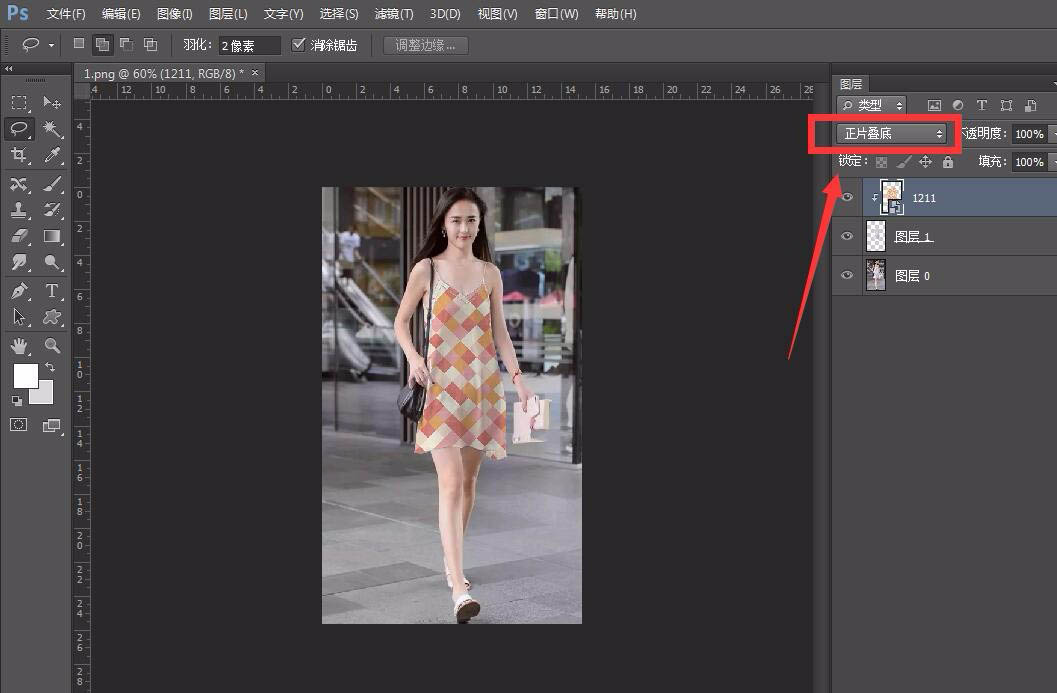Select the Type tool
The height and width of the screenshot is (693, 1057).
pos(52,291)
